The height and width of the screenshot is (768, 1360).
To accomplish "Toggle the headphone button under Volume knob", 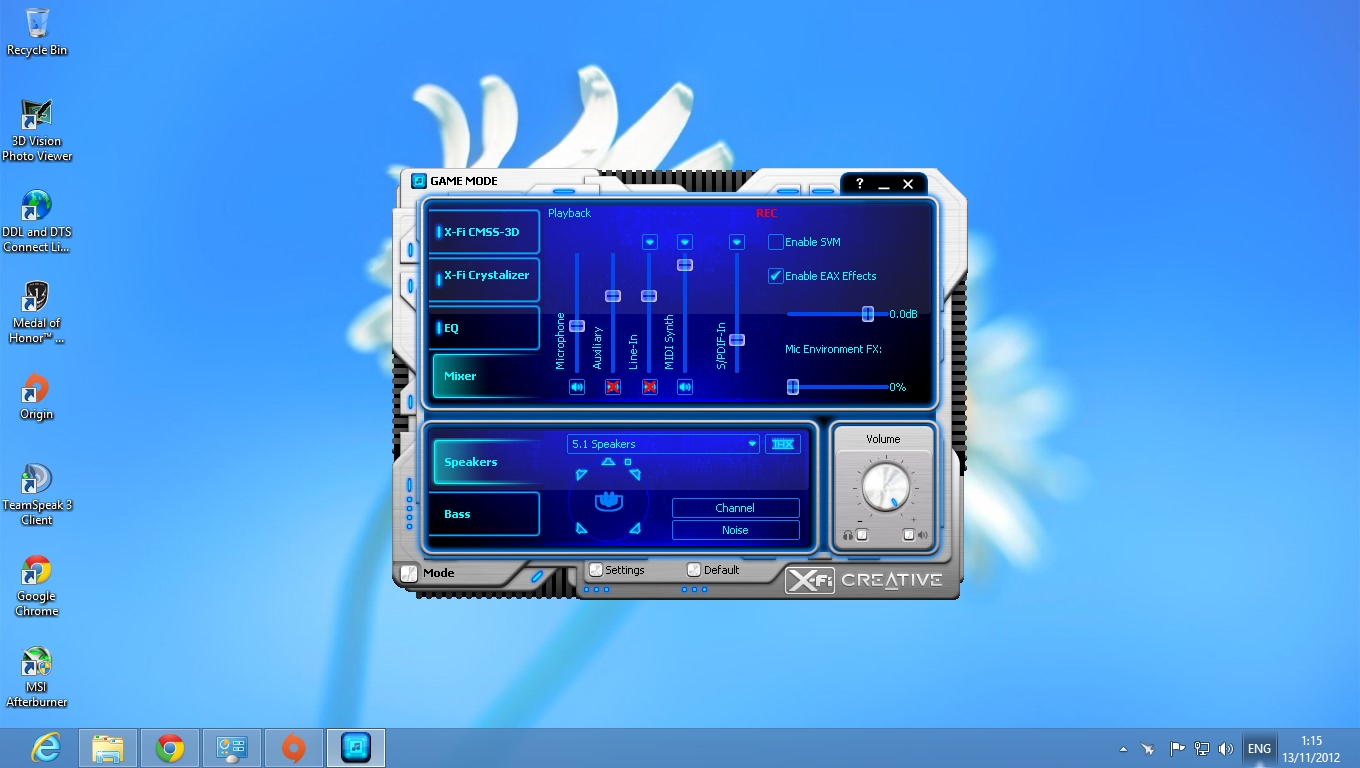I will [862, 535].
